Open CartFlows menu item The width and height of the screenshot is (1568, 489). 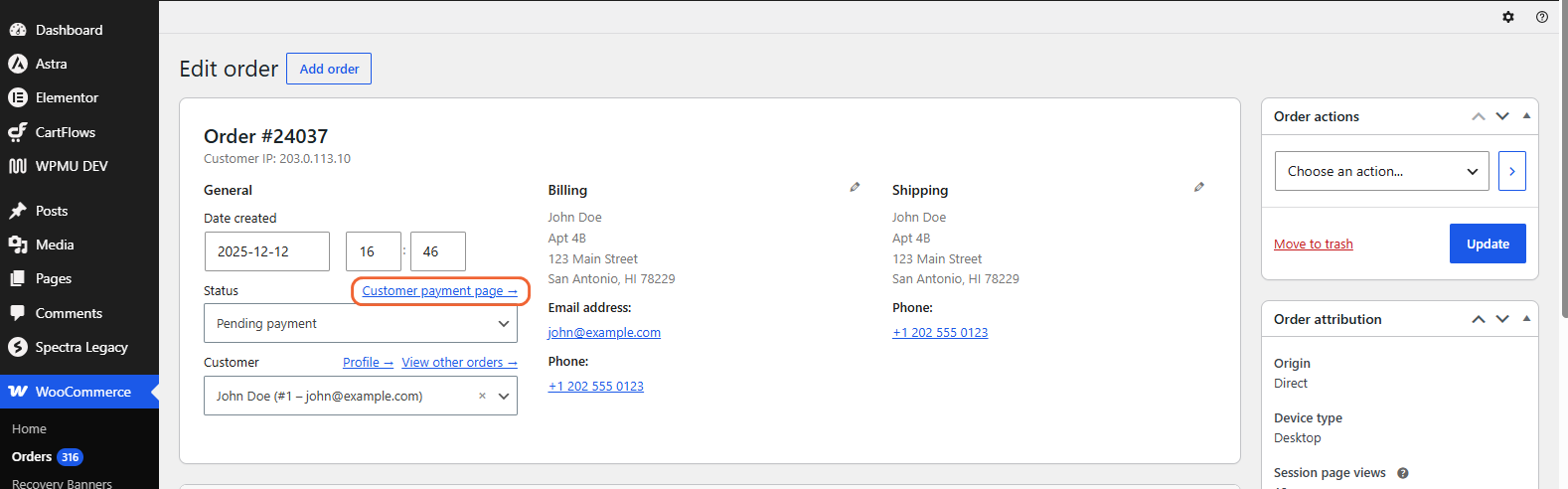[79, 132]
